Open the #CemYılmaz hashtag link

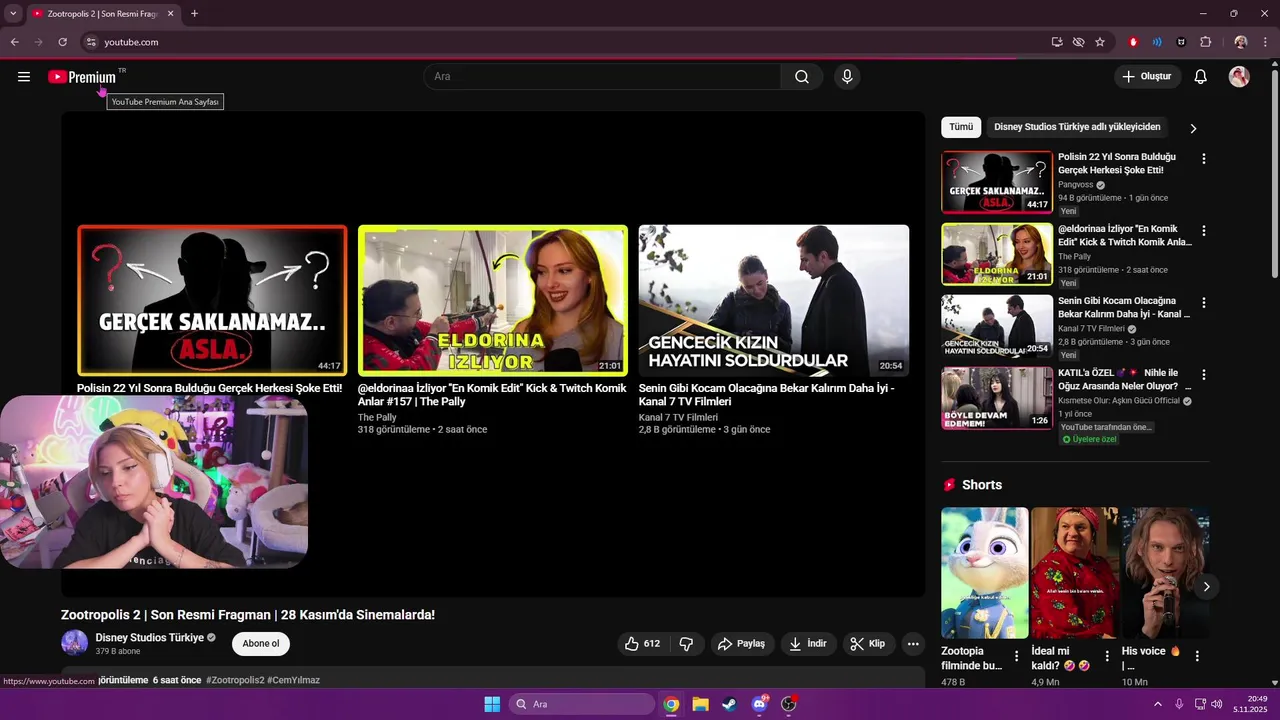pyautogui.click(x=293, y=680)
